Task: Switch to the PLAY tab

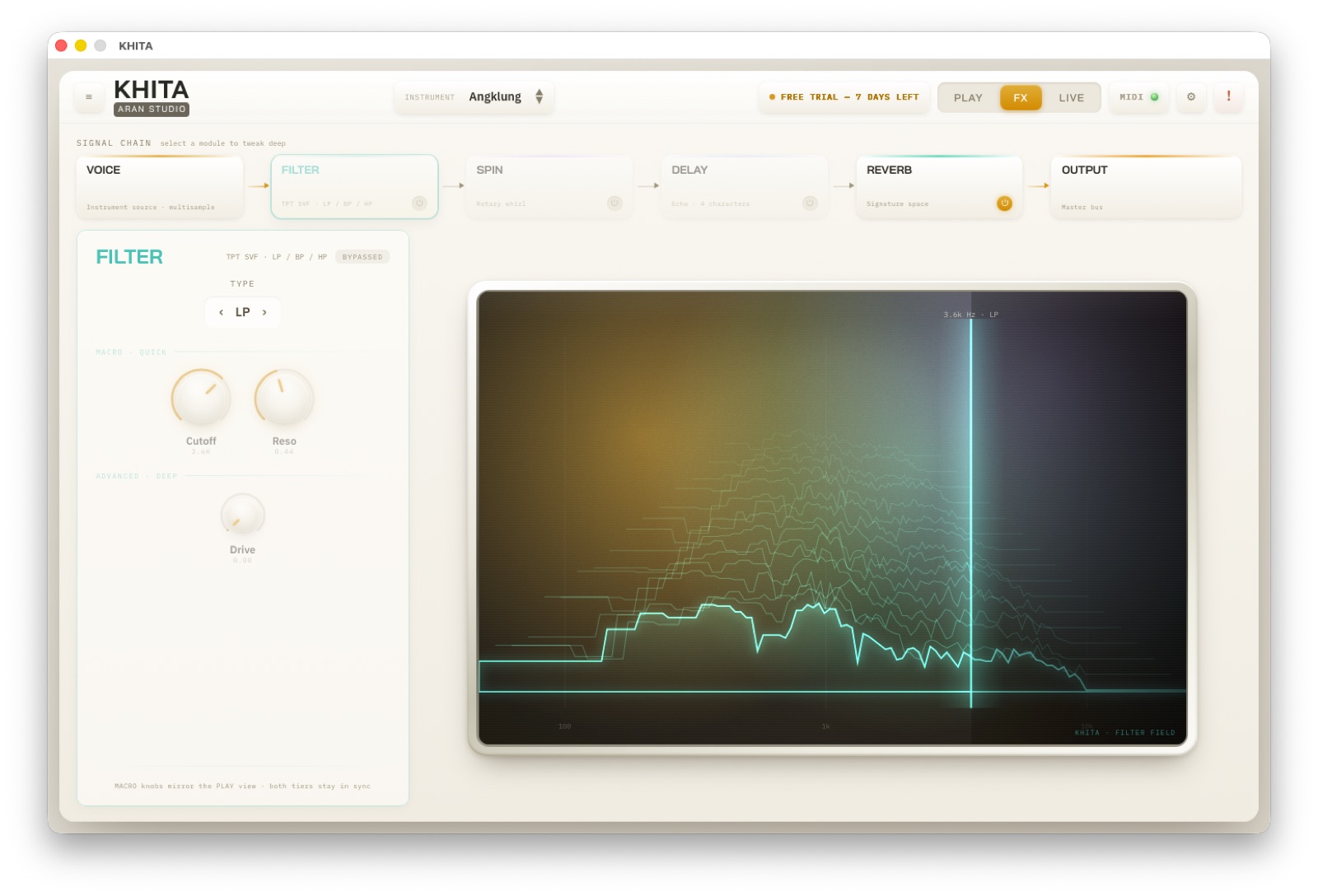Action: point(968,97)
